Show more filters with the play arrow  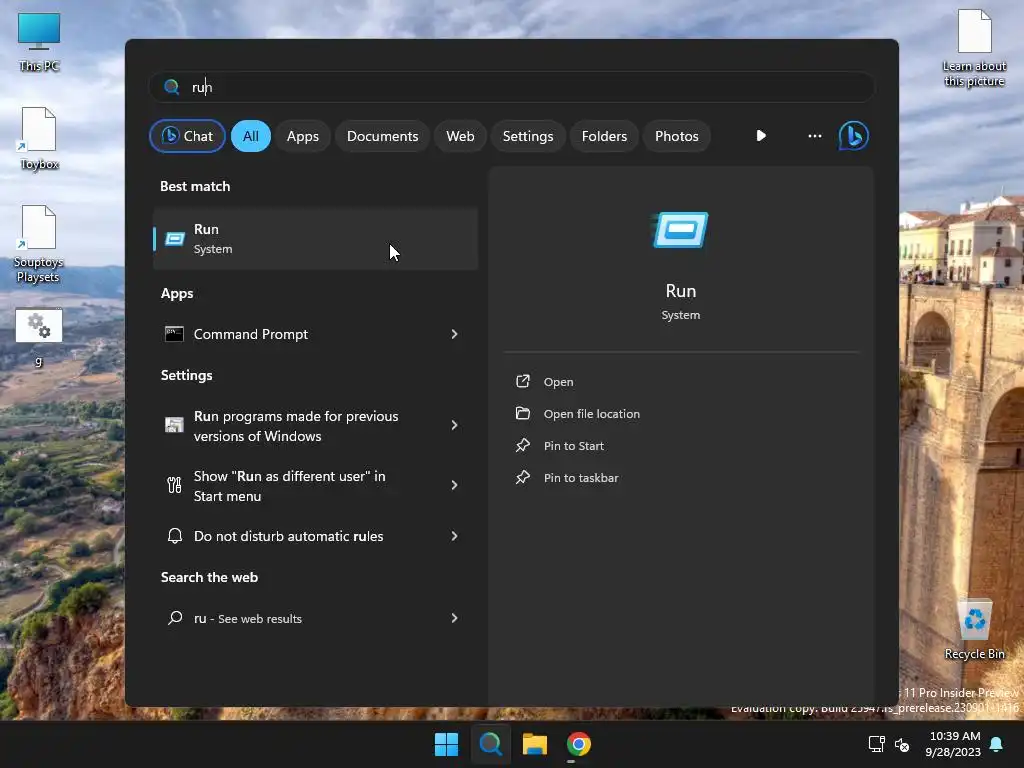[761, 136]
